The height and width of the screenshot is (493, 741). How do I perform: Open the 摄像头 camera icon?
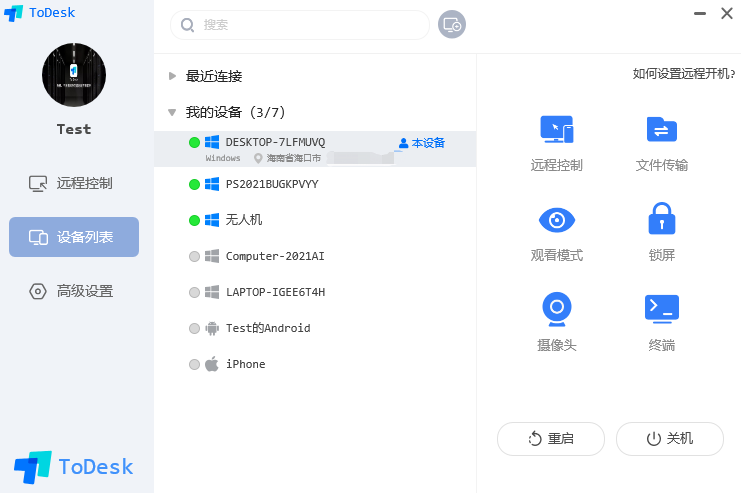pyautogui.click(x=557, y=309)
